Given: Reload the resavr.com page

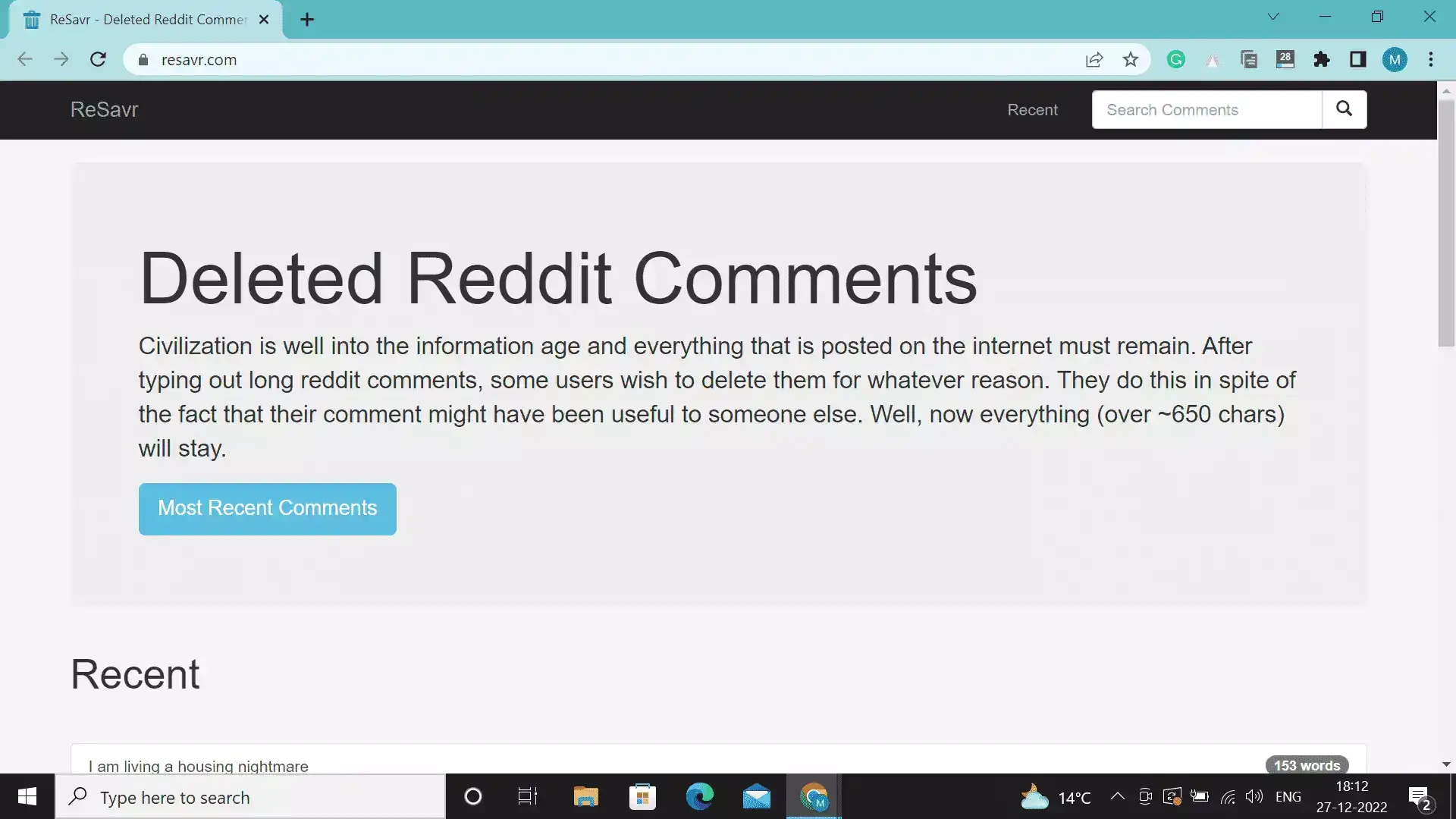Looking at the screenshot, I should [x=98, y=59].
